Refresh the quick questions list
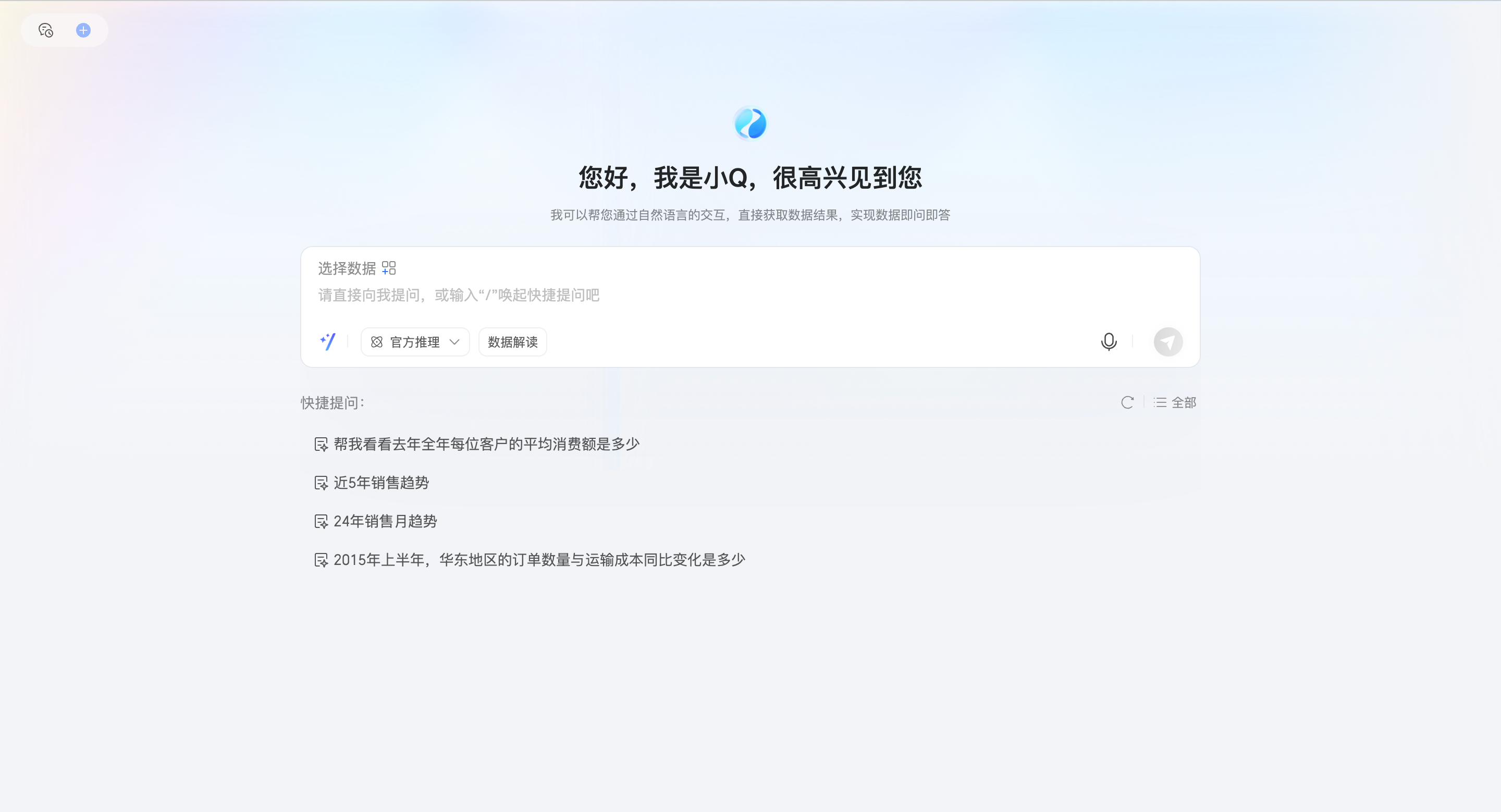Viewport: 1501px width, 812px height. coord(1127,402)
